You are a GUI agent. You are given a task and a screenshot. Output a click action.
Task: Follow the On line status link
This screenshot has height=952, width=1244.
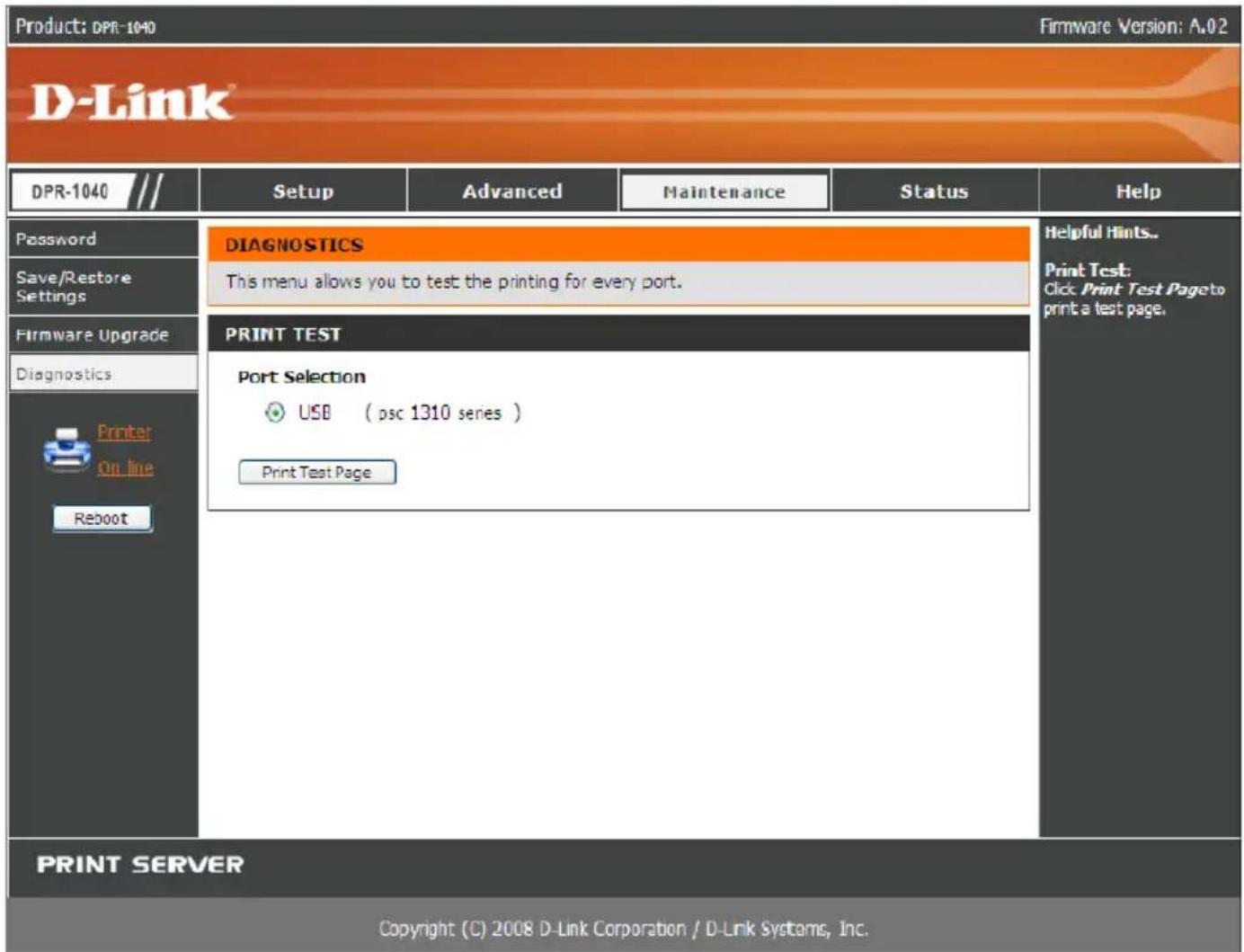(126, 467)
